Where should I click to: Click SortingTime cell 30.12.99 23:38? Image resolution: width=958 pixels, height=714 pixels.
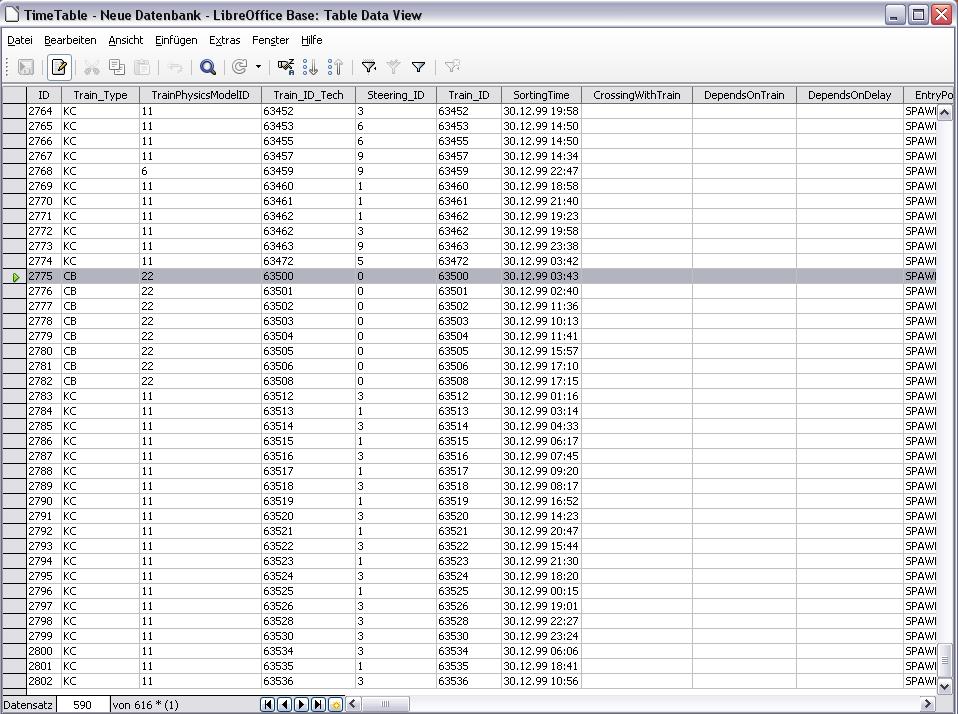[541, 246]
